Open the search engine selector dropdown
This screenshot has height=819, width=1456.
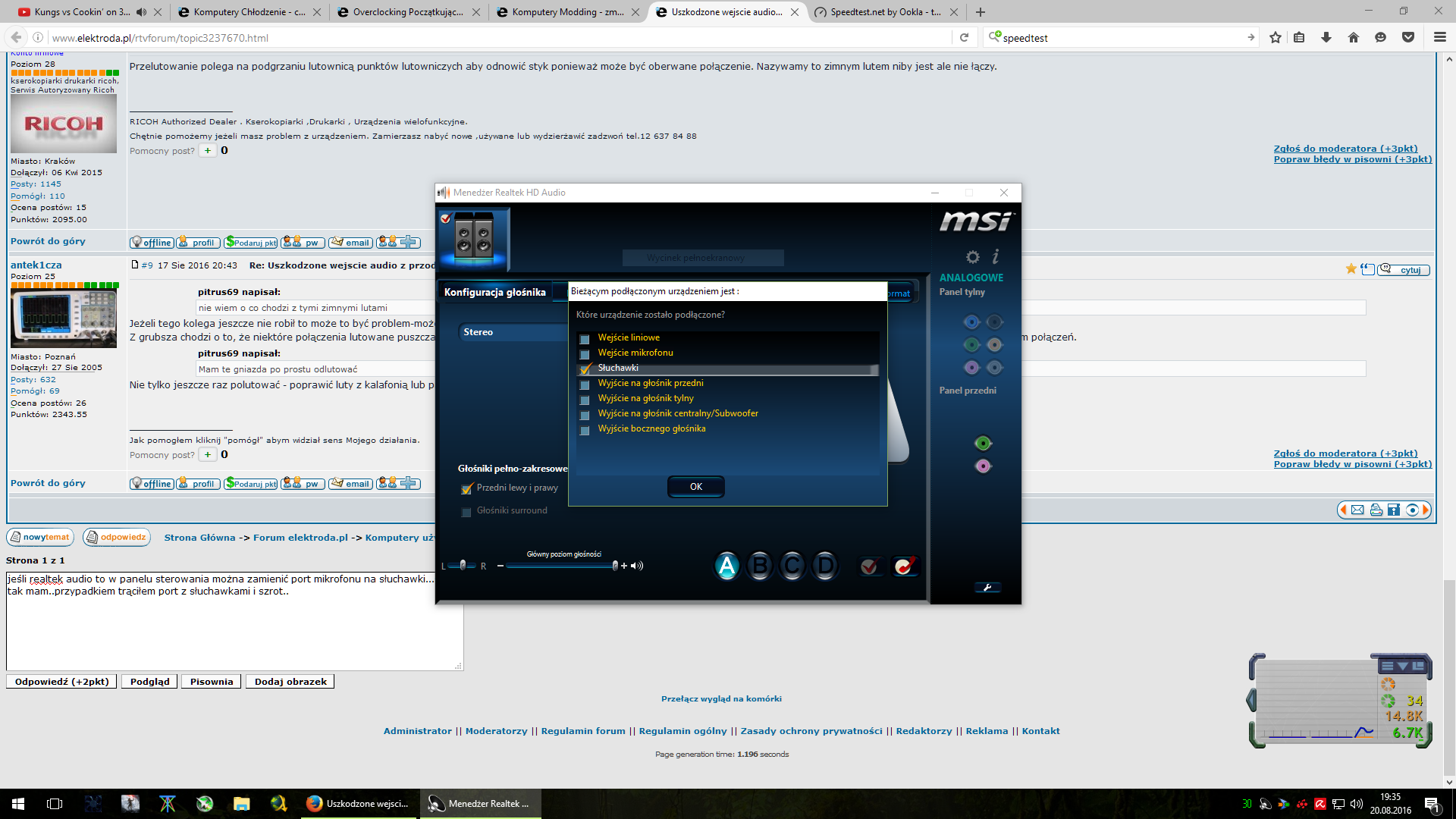tap(994, 37)
